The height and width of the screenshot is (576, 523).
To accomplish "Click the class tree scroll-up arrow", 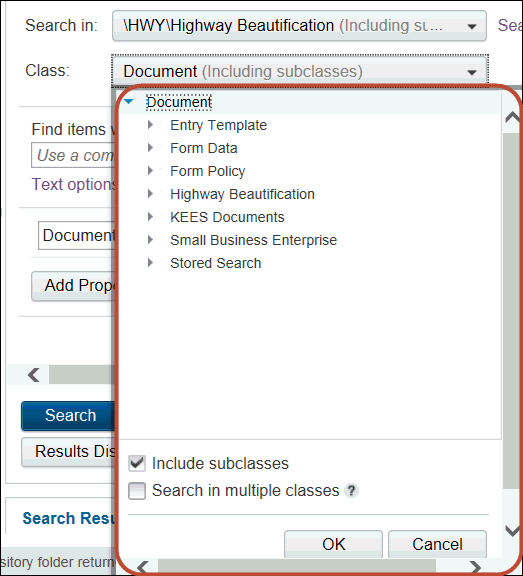I will click(512, 118).
